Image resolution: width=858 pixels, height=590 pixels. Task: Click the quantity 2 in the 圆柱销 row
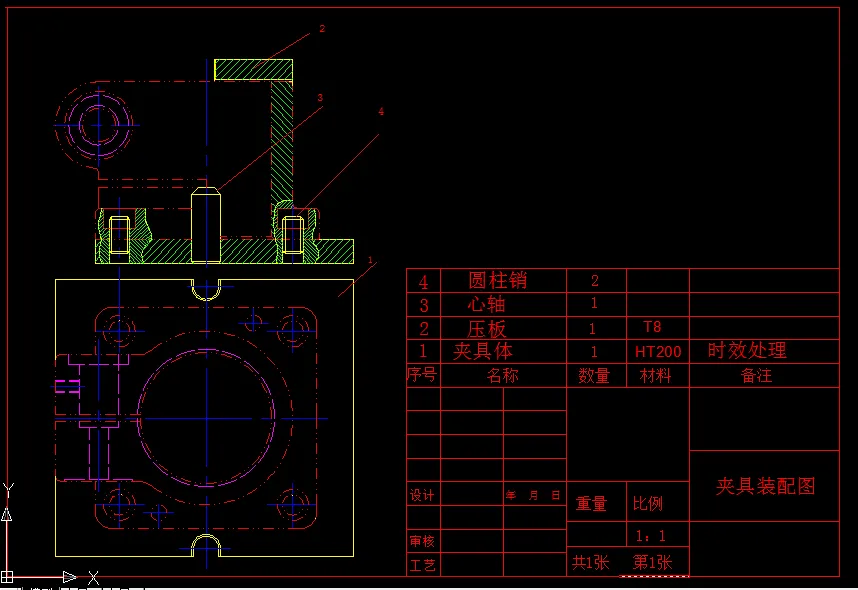[595, 281]
